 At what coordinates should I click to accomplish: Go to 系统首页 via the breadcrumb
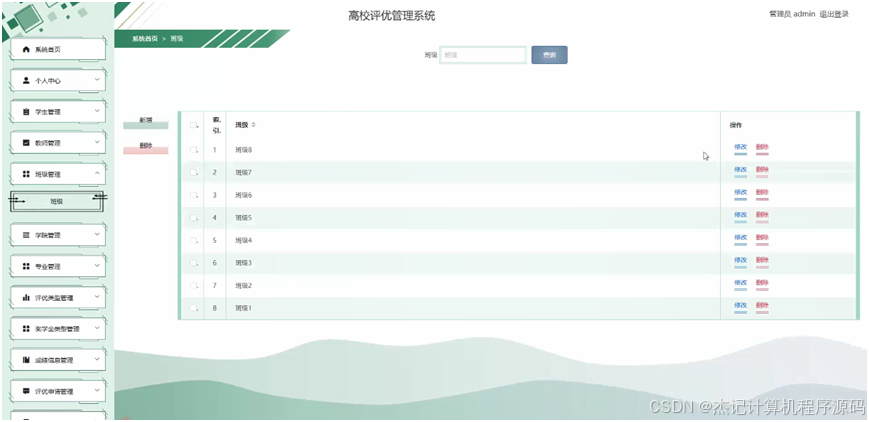click(145, 39)
